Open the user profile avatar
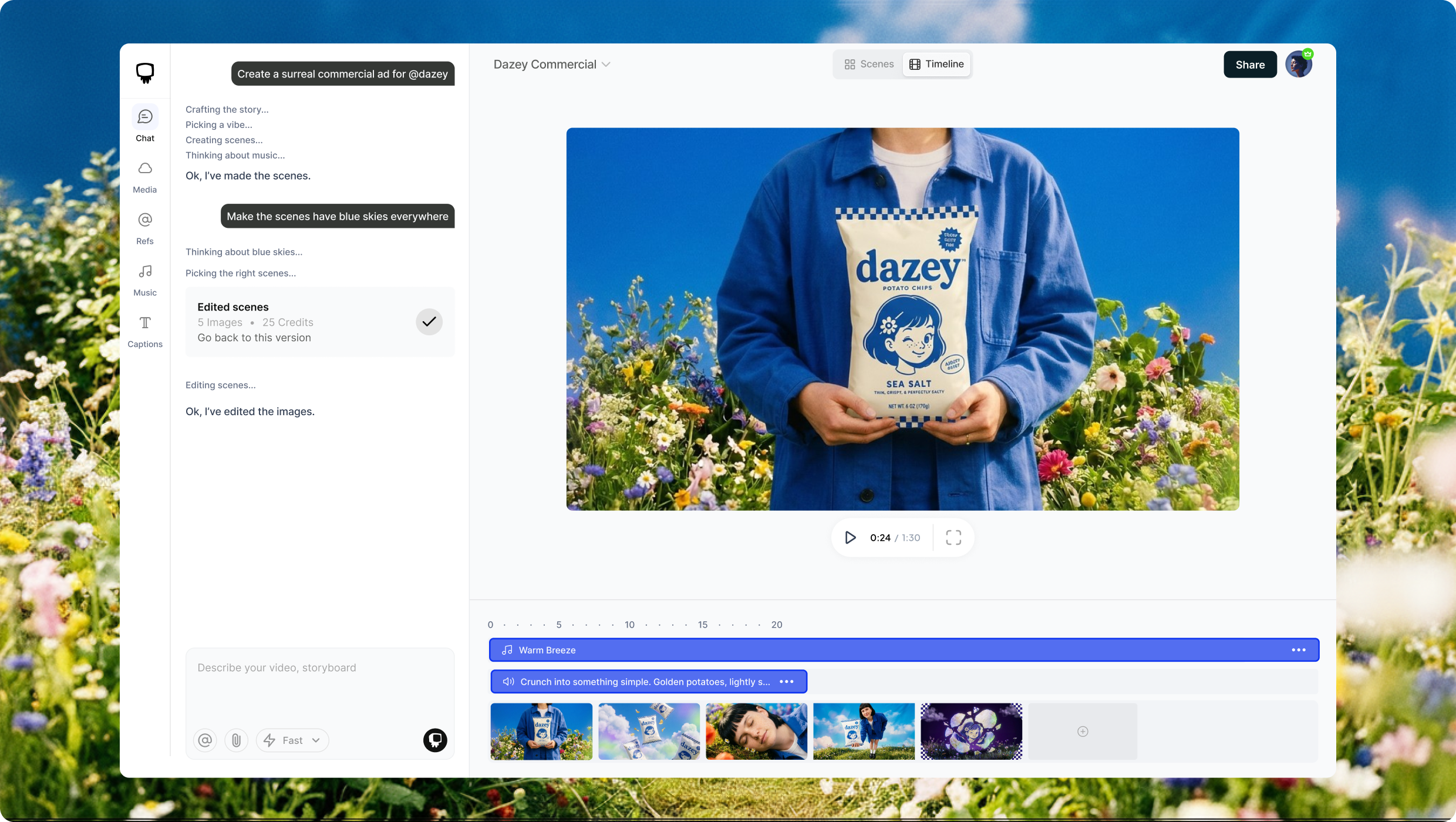This screenshot has height=822, width=1456. [x=1299, y=64]
